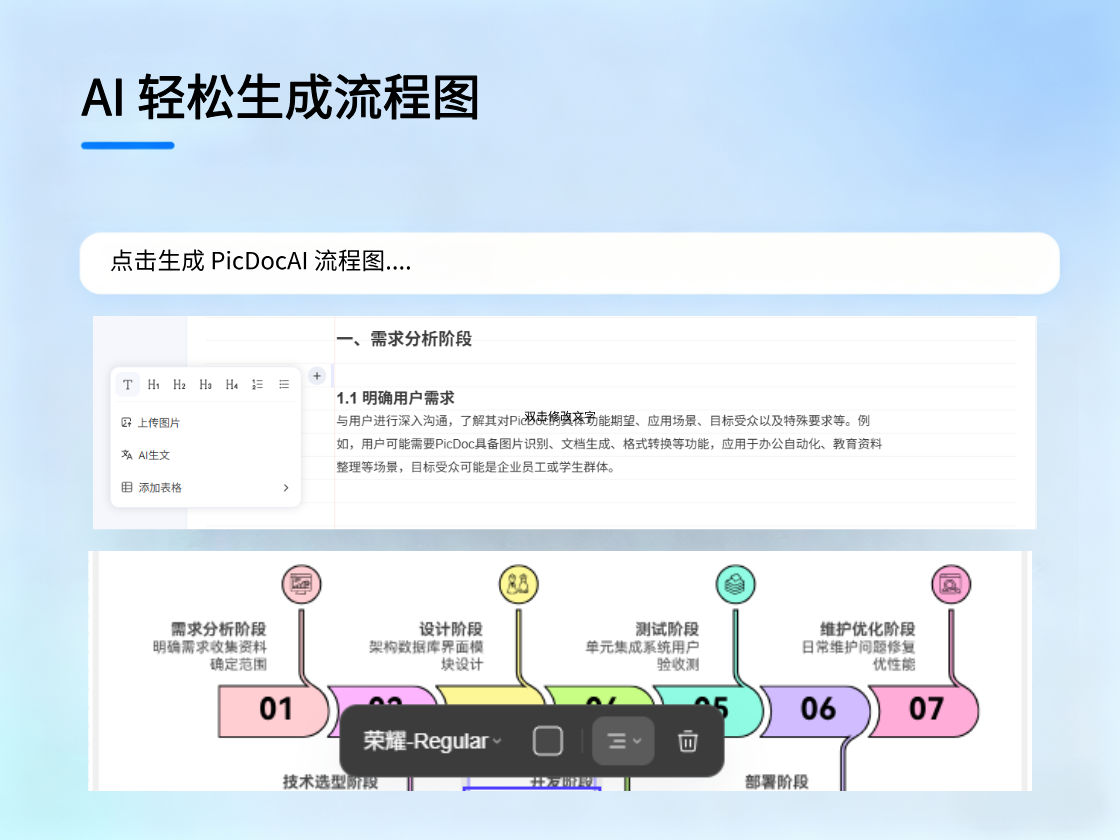
Task: Expand the 添加表格 submenu chevron
Action: (x=286, y=487)
